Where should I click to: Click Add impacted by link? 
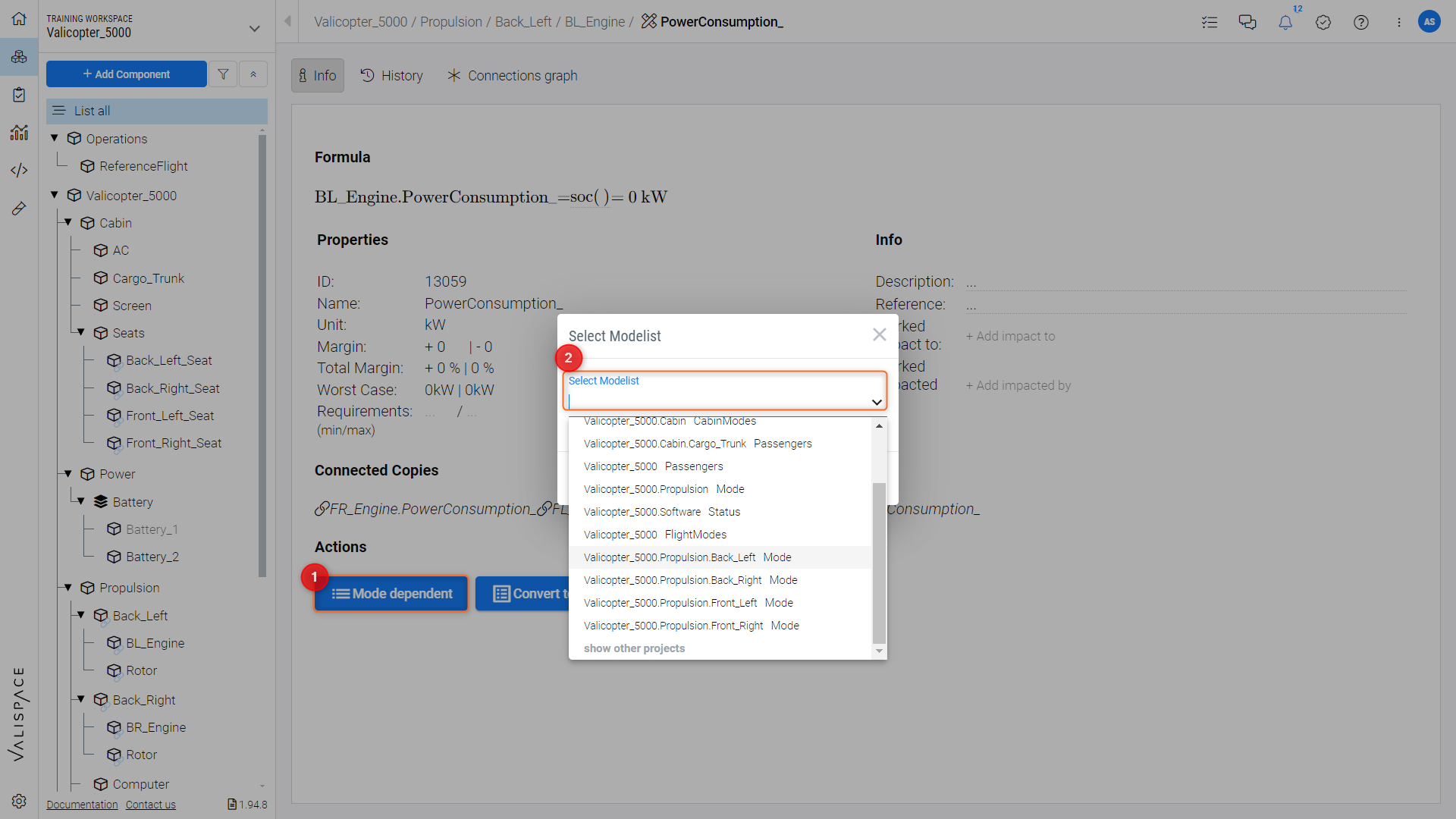pyautogui.click(x=1018, y=385)
